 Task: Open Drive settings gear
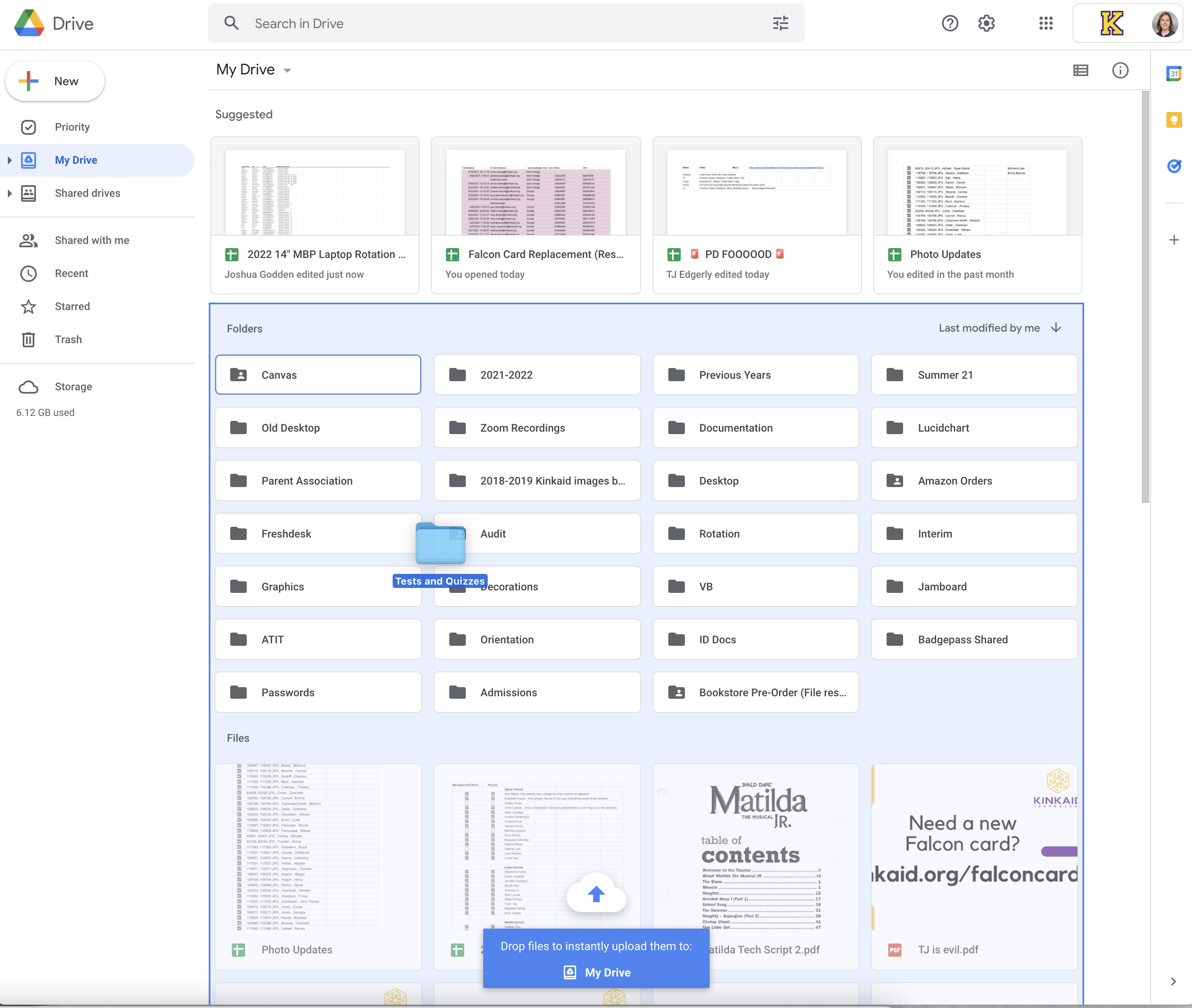(x=987, y=24)
